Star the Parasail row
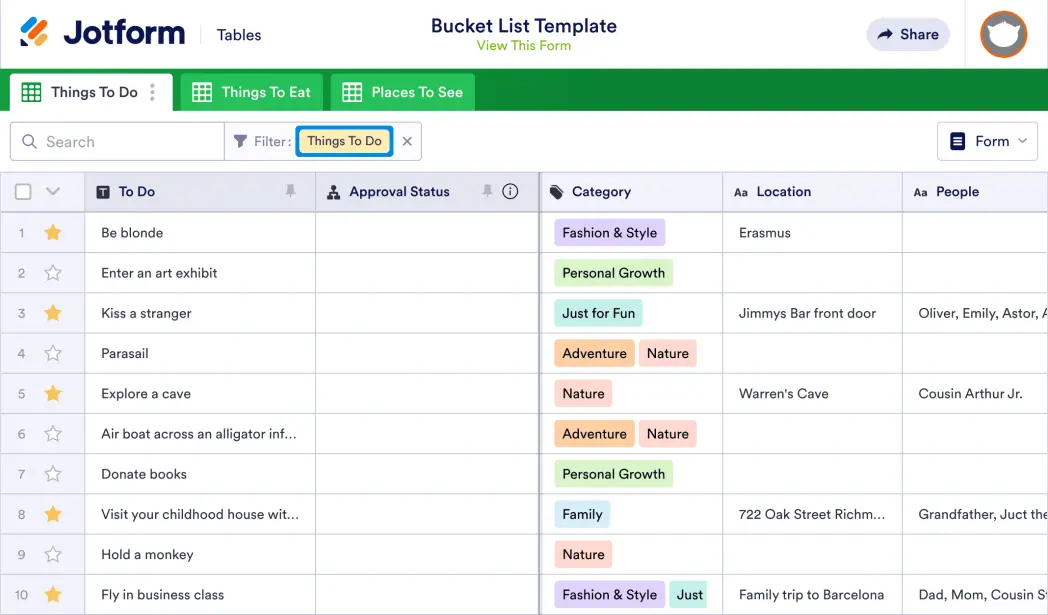 [x=53, y=353]
